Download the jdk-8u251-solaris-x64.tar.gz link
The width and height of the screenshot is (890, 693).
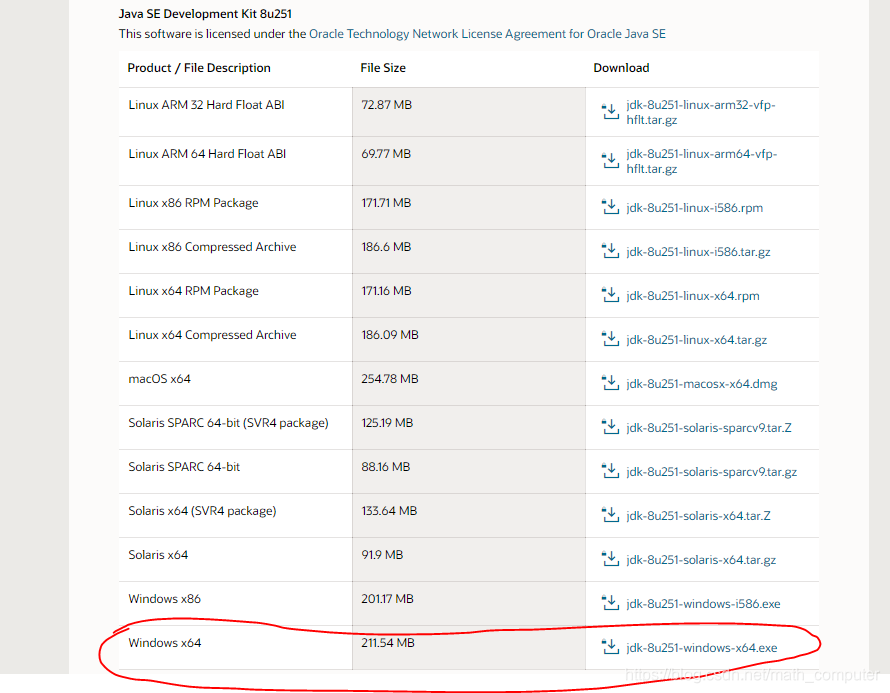pos(701,560)
